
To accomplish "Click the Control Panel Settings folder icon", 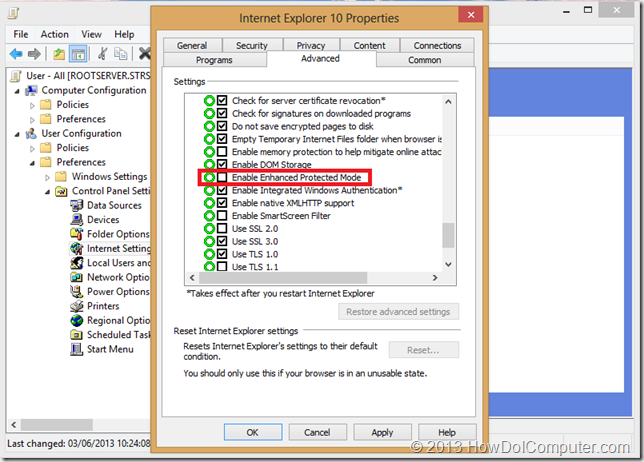I will pos(62,191).
